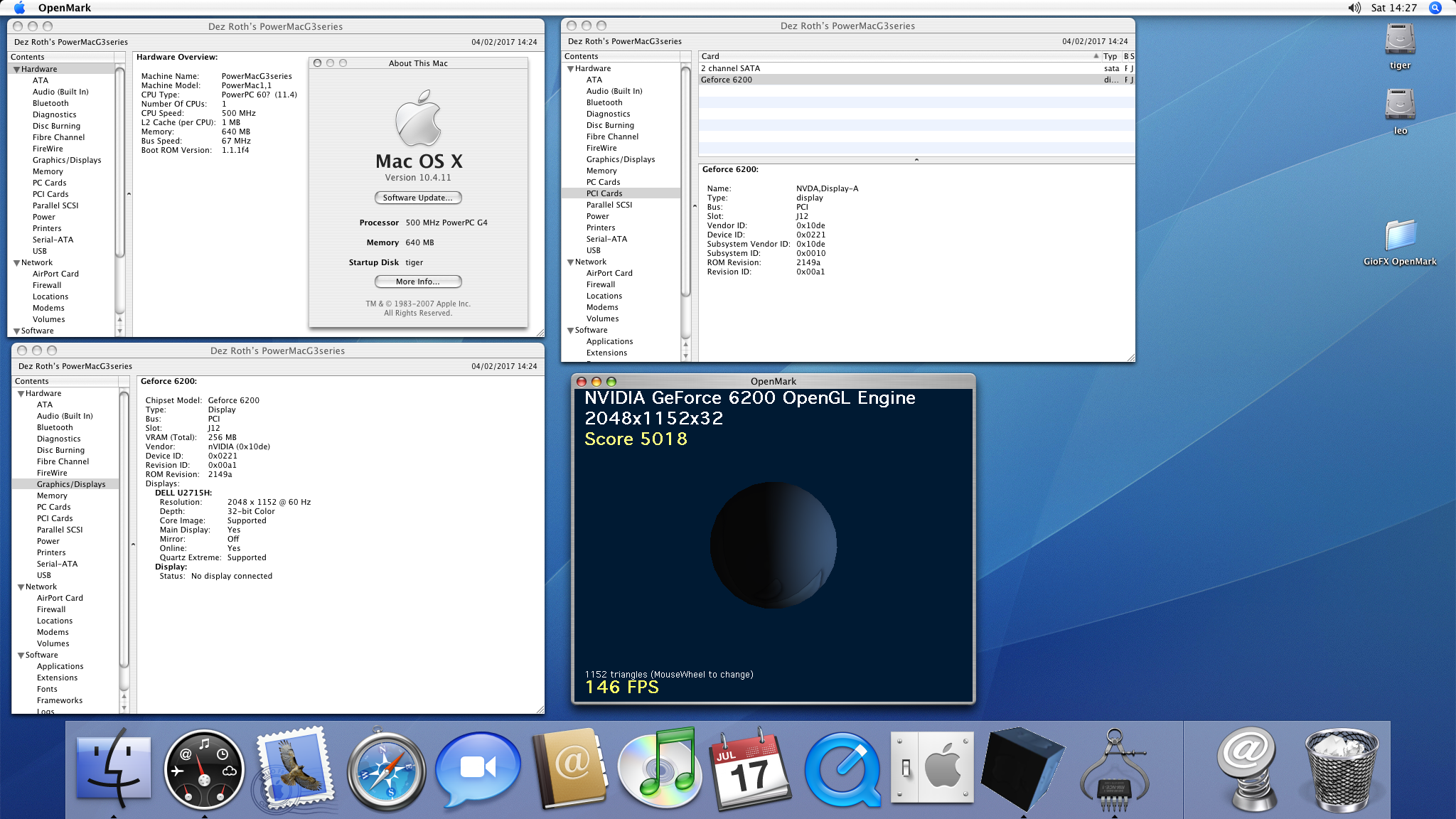
Task: Open System Profiler calipers icon in Dock
Action: [x=1114, y=771]
